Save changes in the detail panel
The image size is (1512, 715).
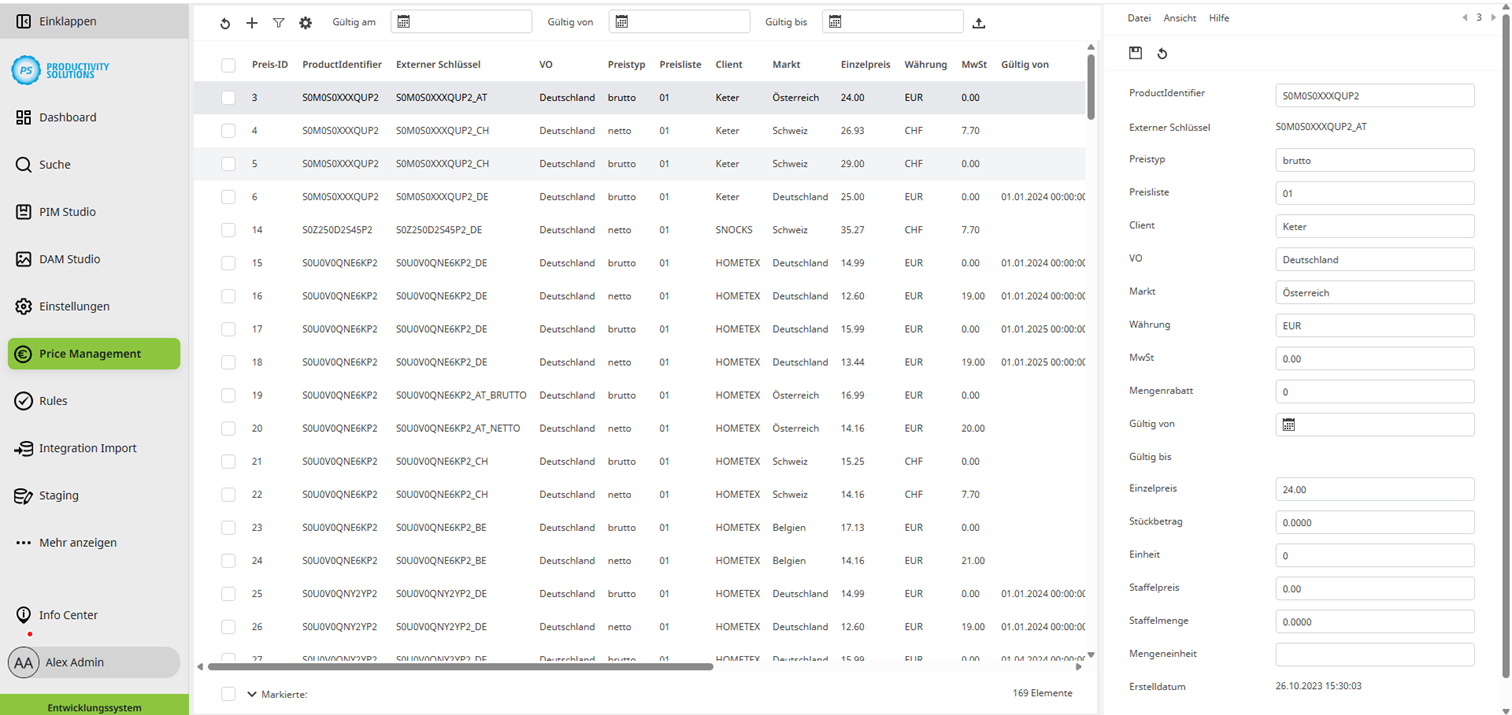[1135, 53]
